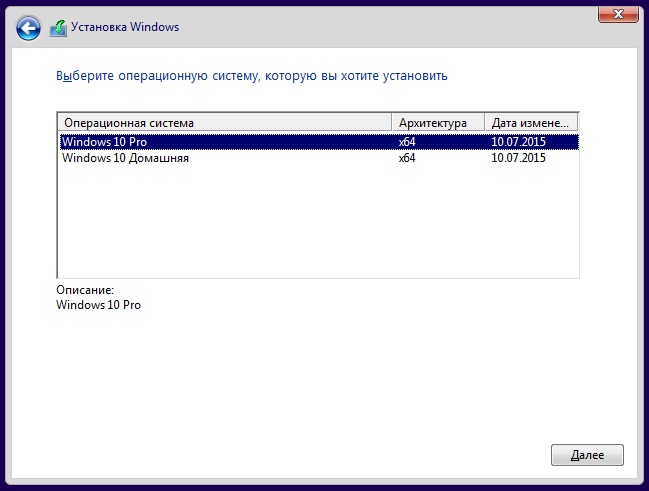Click the empty area of the OS list
649x491 pixels.
click(318, 221)
